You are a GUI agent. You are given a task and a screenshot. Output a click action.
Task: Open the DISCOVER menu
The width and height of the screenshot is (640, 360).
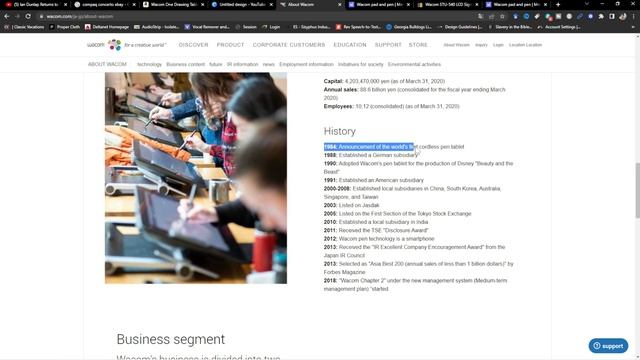[193, 45]
